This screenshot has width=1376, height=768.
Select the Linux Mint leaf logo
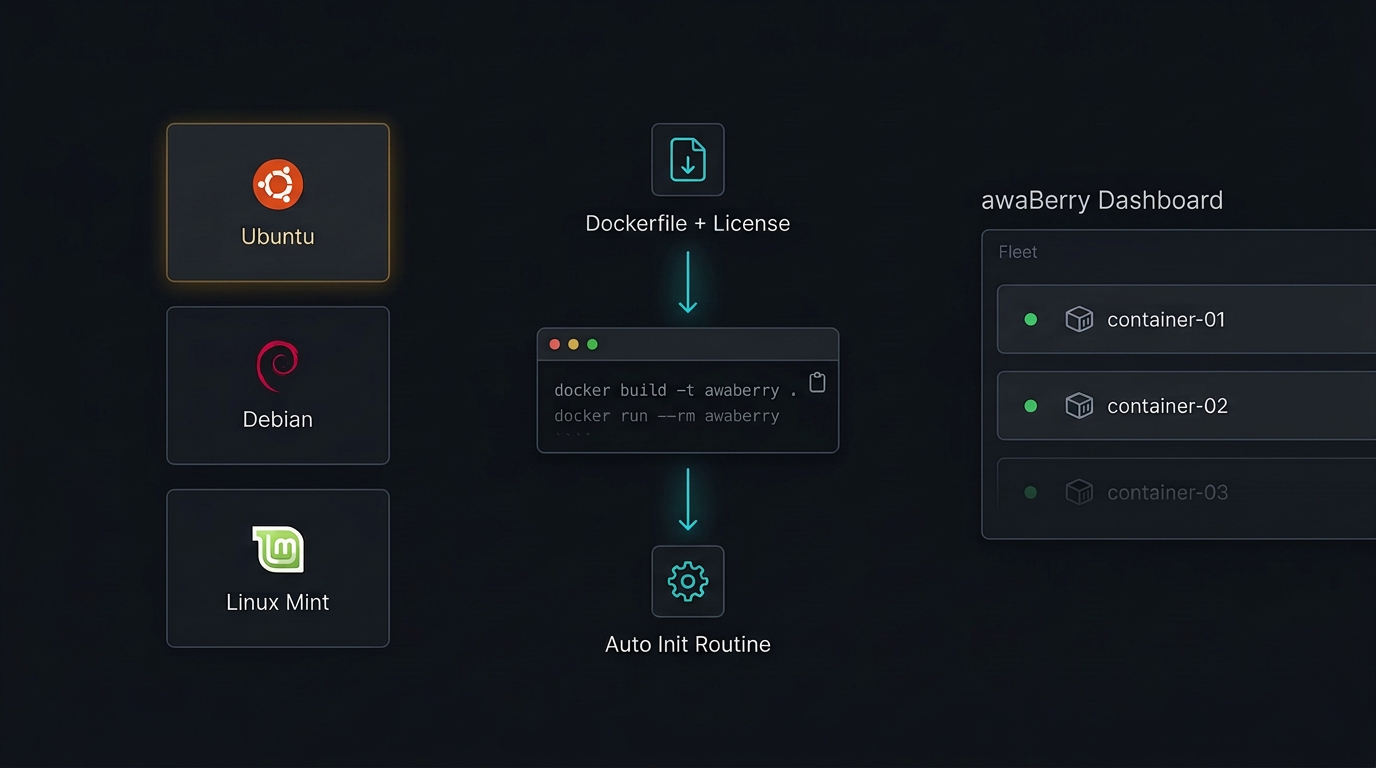pos(277,548)
